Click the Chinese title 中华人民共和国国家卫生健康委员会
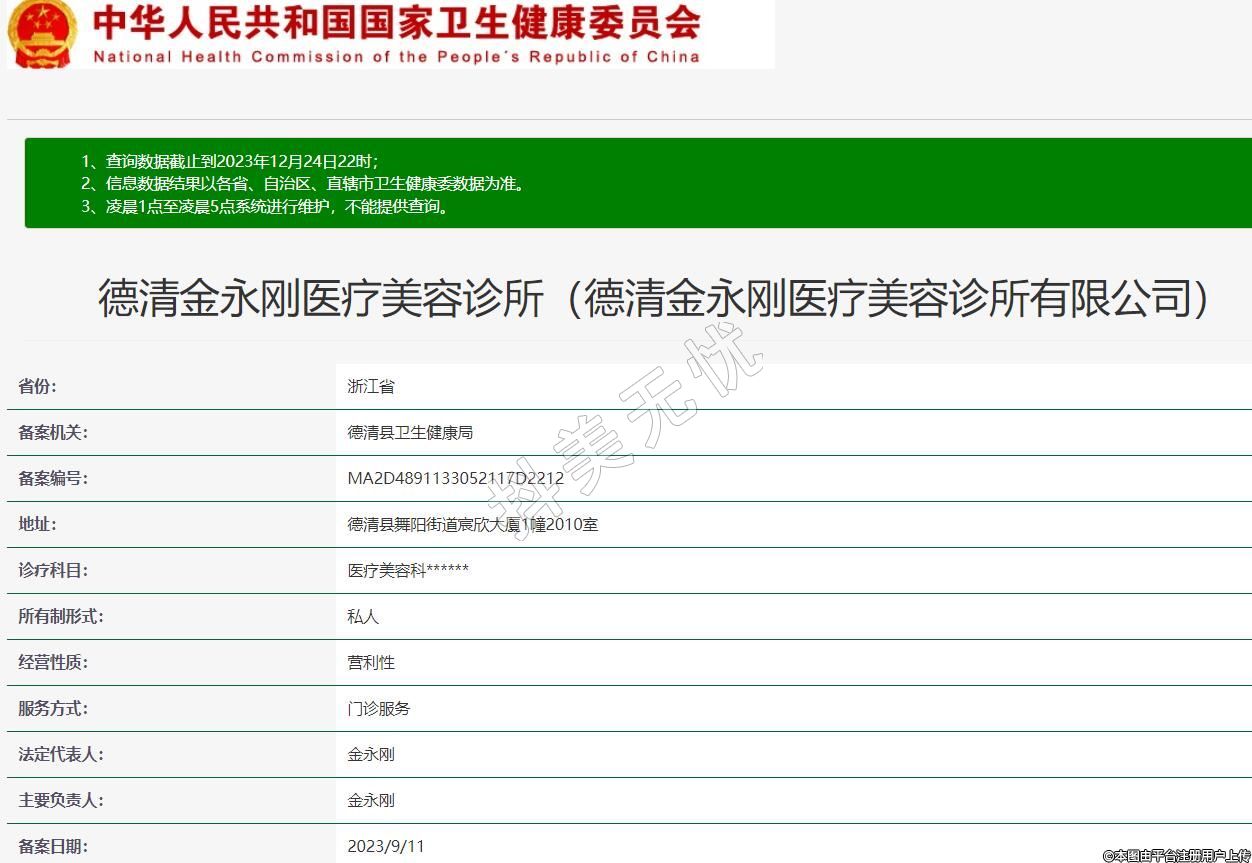 tap(396, 22)
